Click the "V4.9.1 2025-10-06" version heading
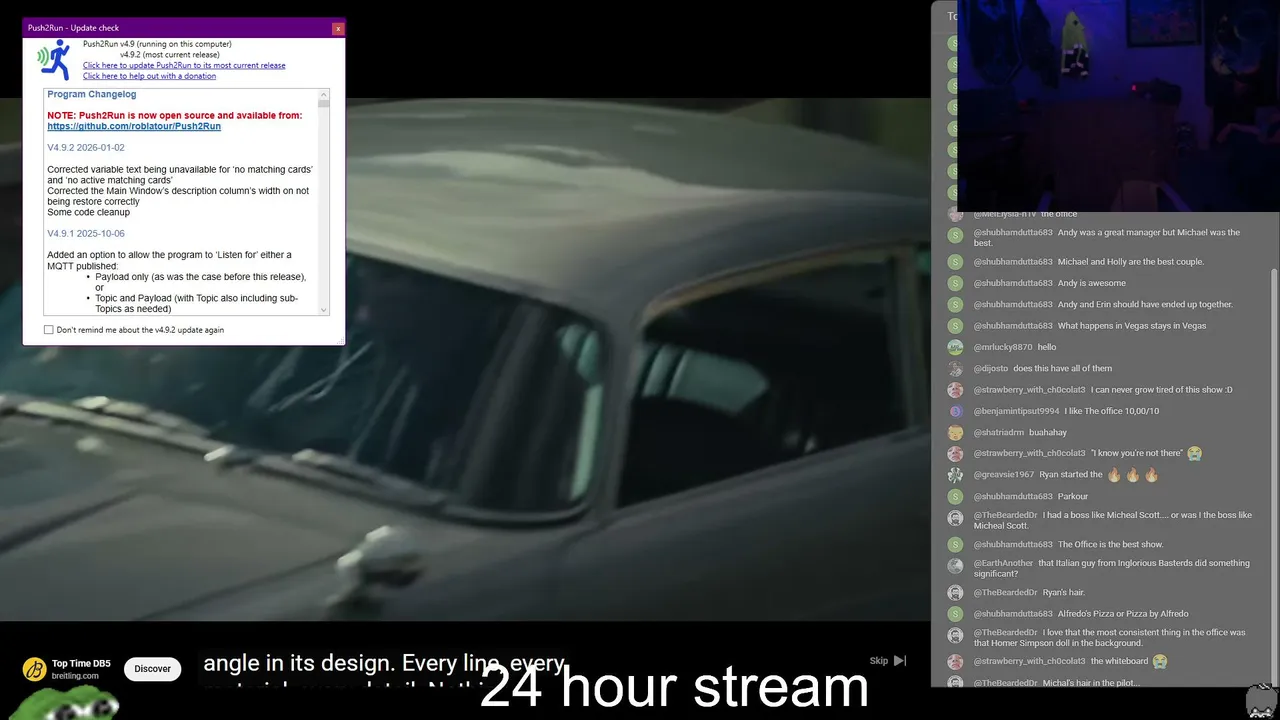Viewport: 1280px width, 720px height. click(x=86, y=234)
